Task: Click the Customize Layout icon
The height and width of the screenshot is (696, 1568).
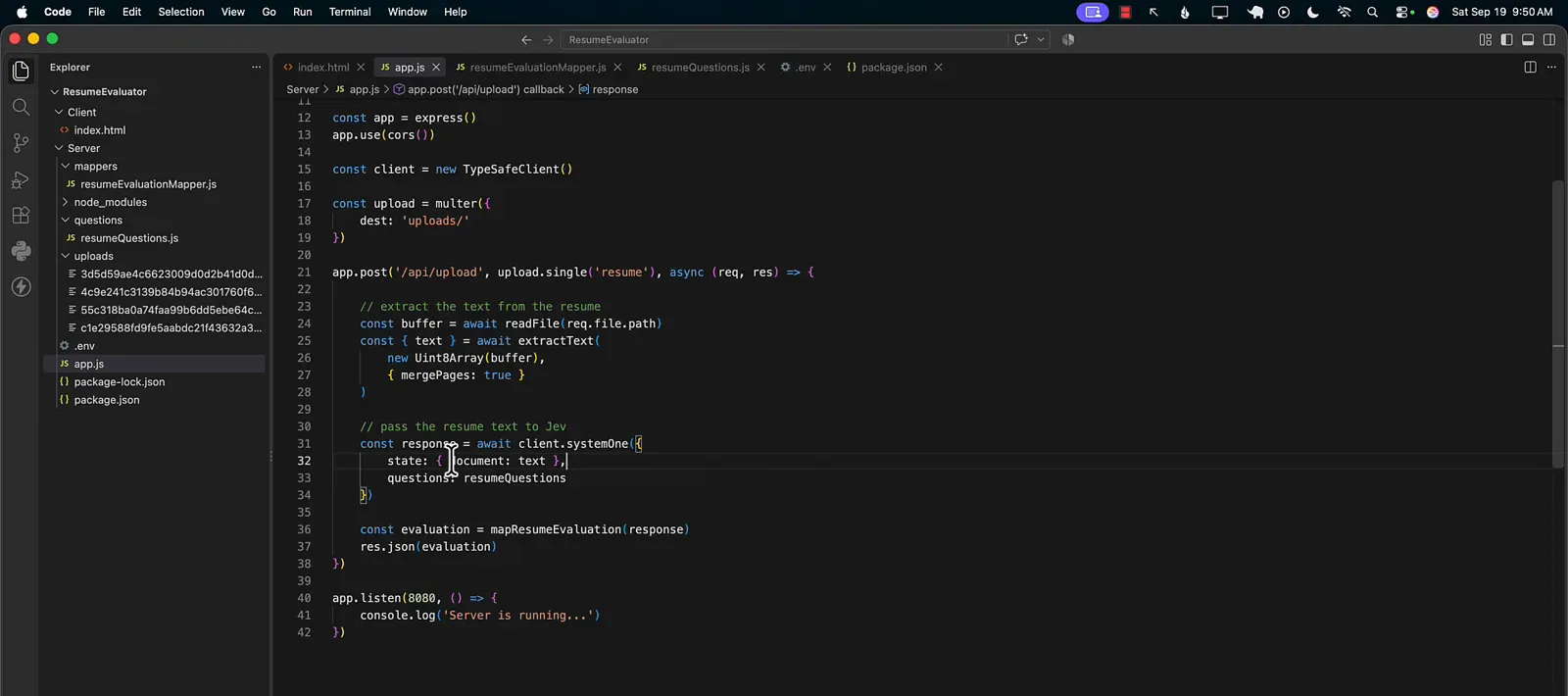Action: point(1486,40)
